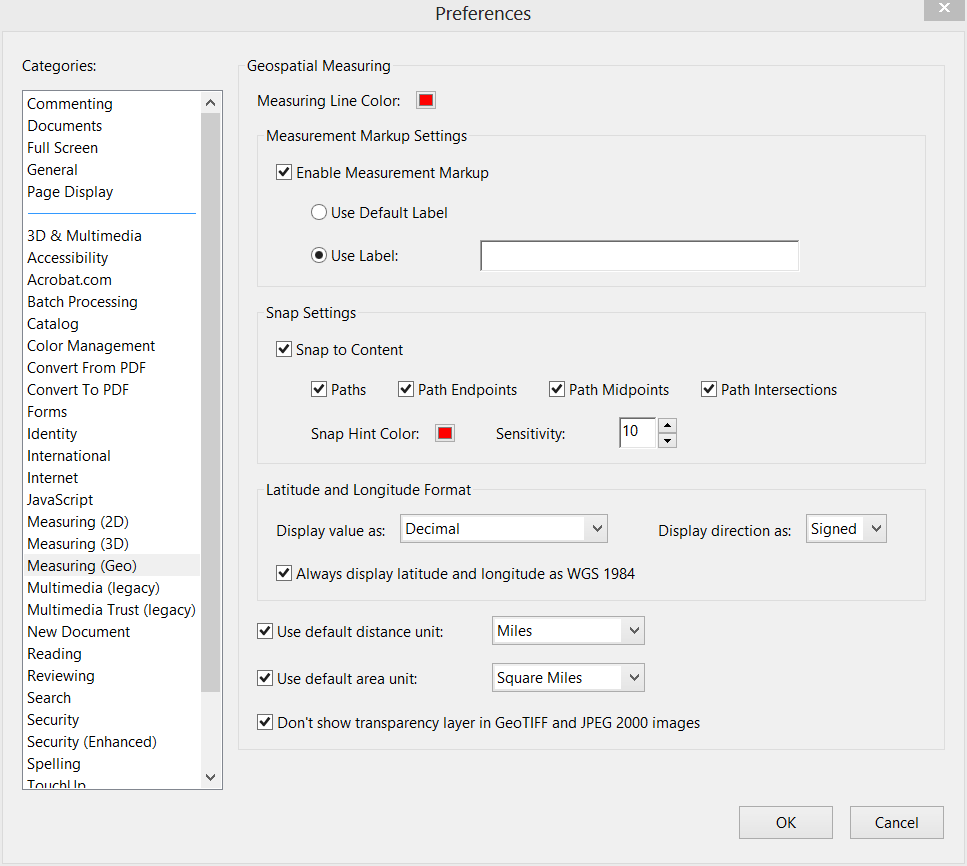Viewport: 967px width, 866px height.
Task: Toggle Enable Measurement Markup checkbox
Action: point(284,172)
